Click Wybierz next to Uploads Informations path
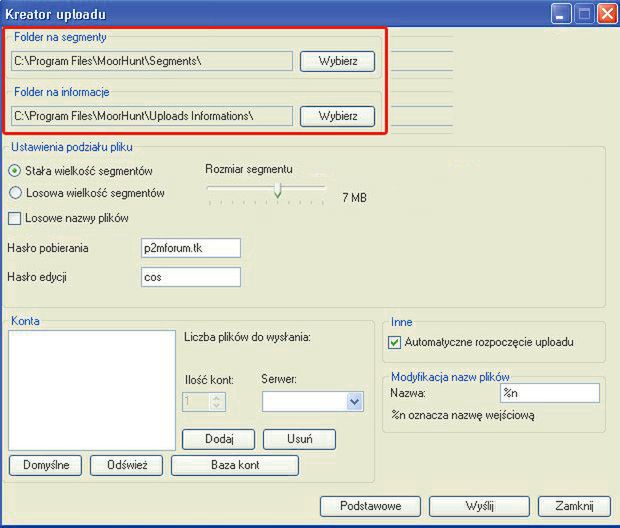The height and width of the screenshot is (528, 620). (337, 116)
